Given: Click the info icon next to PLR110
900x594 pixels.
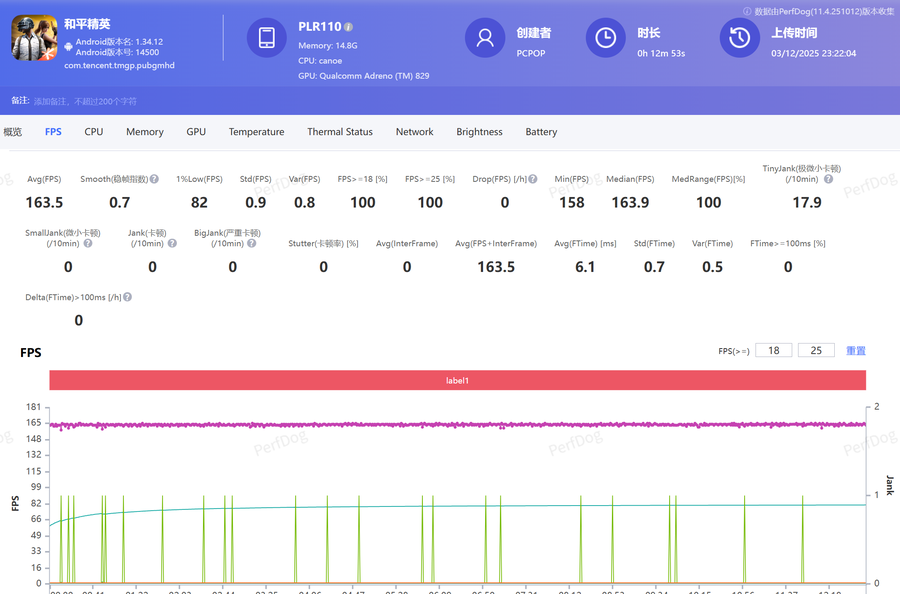Looking at the screenshot, I should (x=348, y=27).
